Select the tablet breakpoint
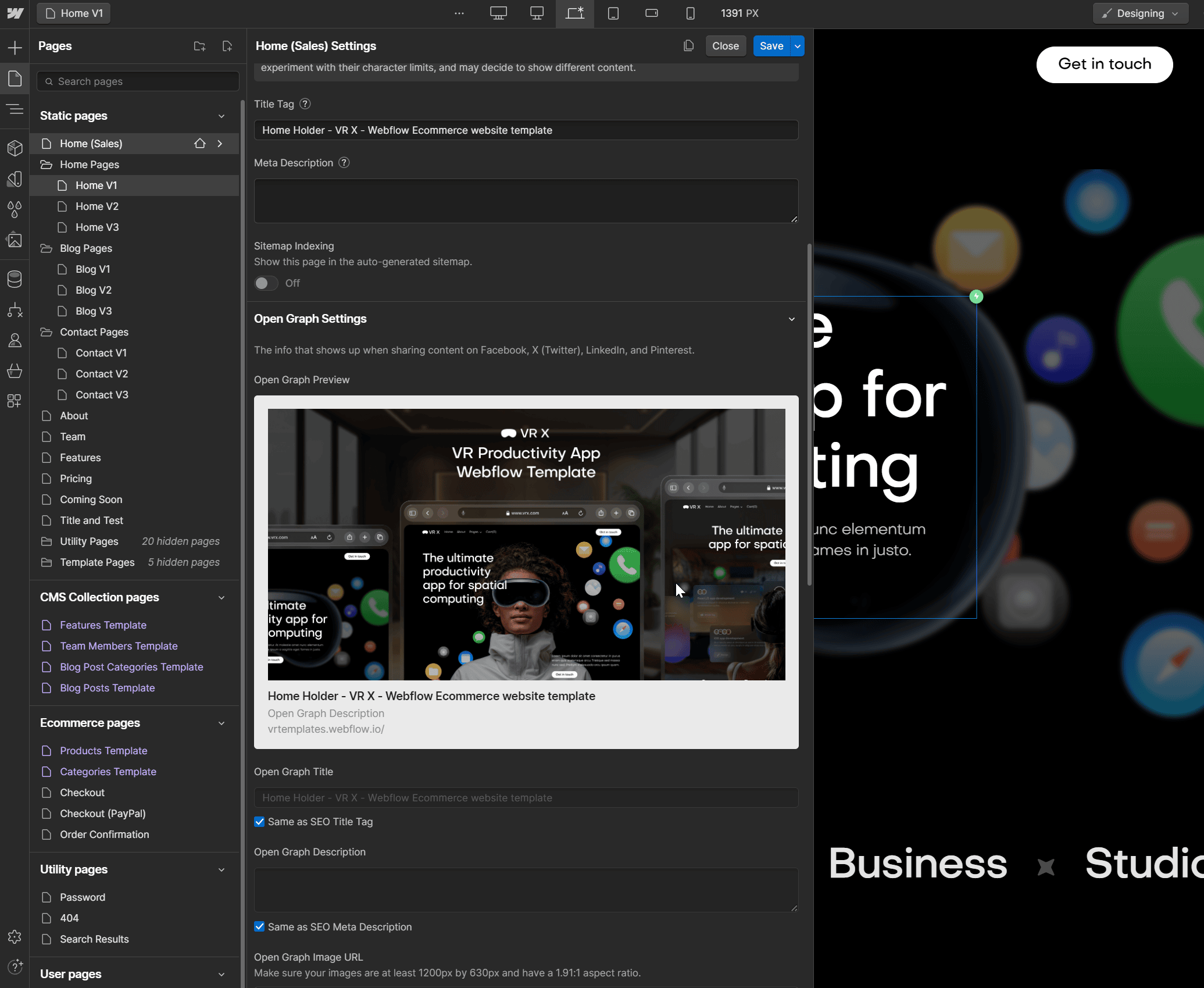 click(613, 13)
